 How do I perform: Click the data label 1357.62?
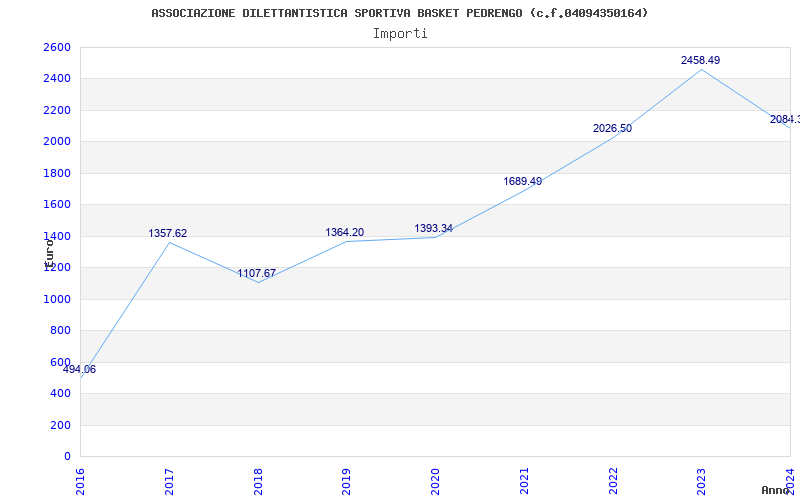click(x=167, y=233)
